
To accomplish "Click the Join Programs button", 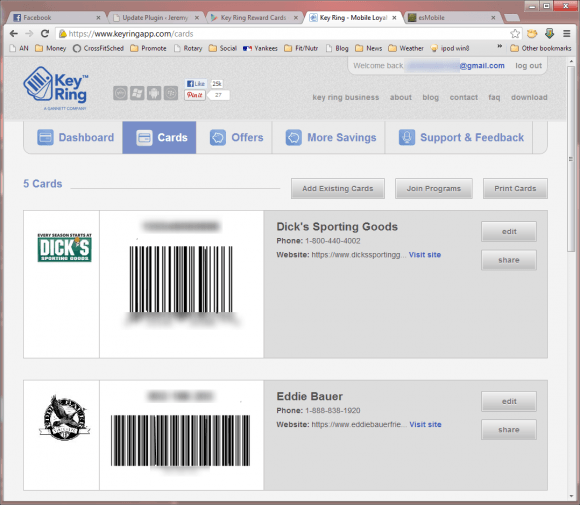I will pos(434,188).
